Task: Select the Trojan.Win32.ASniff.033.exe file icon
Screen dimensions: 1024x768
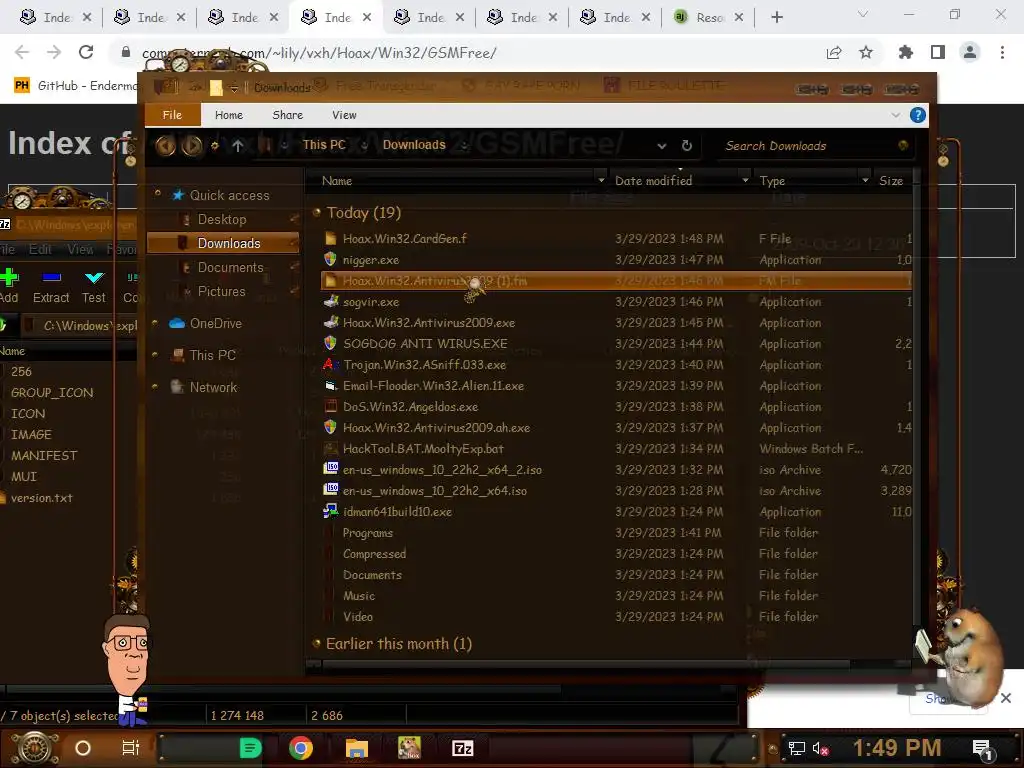Action: (330, 364)
